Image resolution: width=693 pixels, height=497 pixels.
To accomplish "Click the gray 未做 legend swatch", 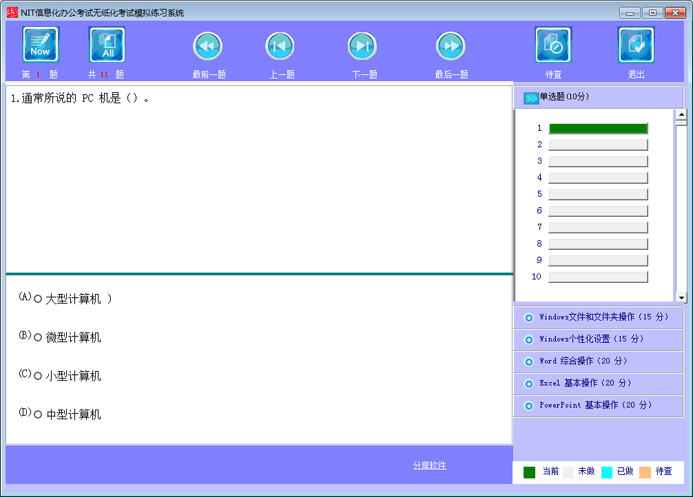I will coord(568,472).
